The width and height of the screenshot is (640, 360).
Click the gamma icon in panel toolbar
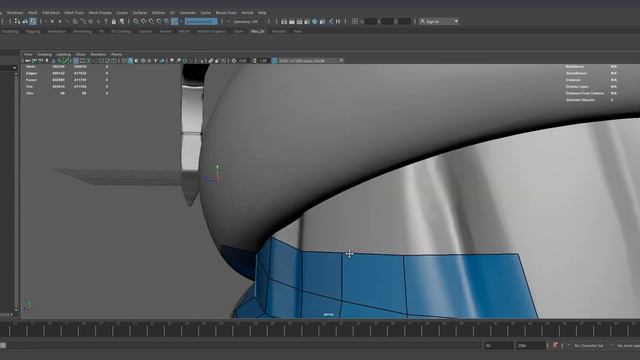[253, 61]
